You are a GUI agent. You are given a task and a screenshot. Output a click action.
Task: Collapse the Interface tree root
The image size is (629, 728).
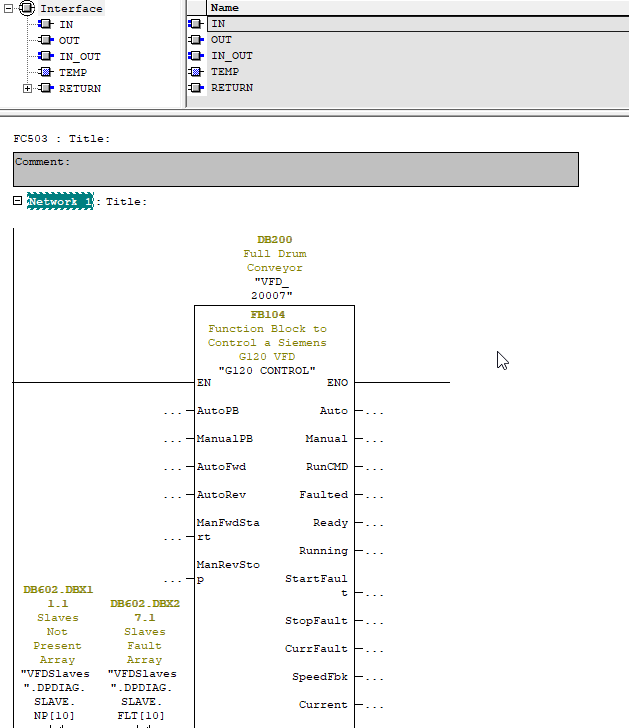8,8
